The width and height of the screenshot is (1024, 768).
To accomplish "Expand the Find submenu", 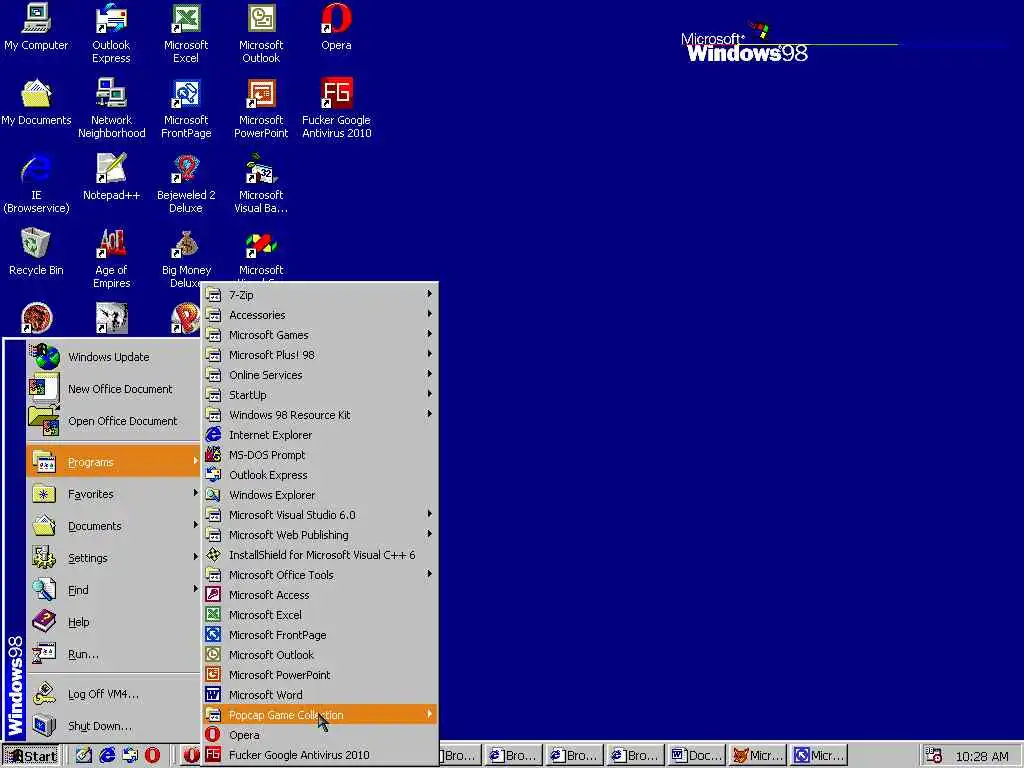I will 114,590.
